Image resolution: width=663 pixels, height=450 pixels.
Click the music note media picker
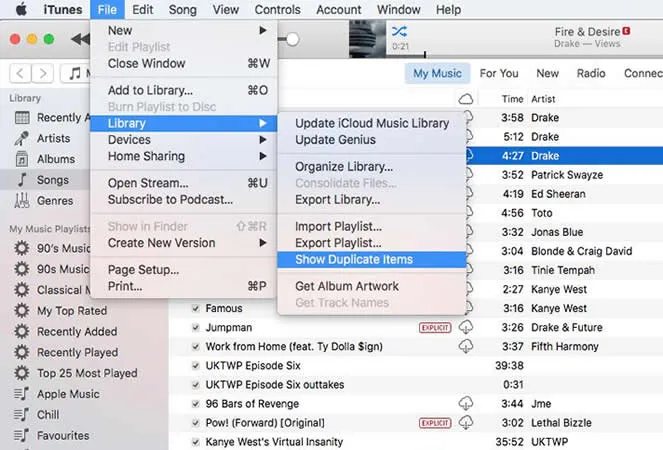[76, 74]
